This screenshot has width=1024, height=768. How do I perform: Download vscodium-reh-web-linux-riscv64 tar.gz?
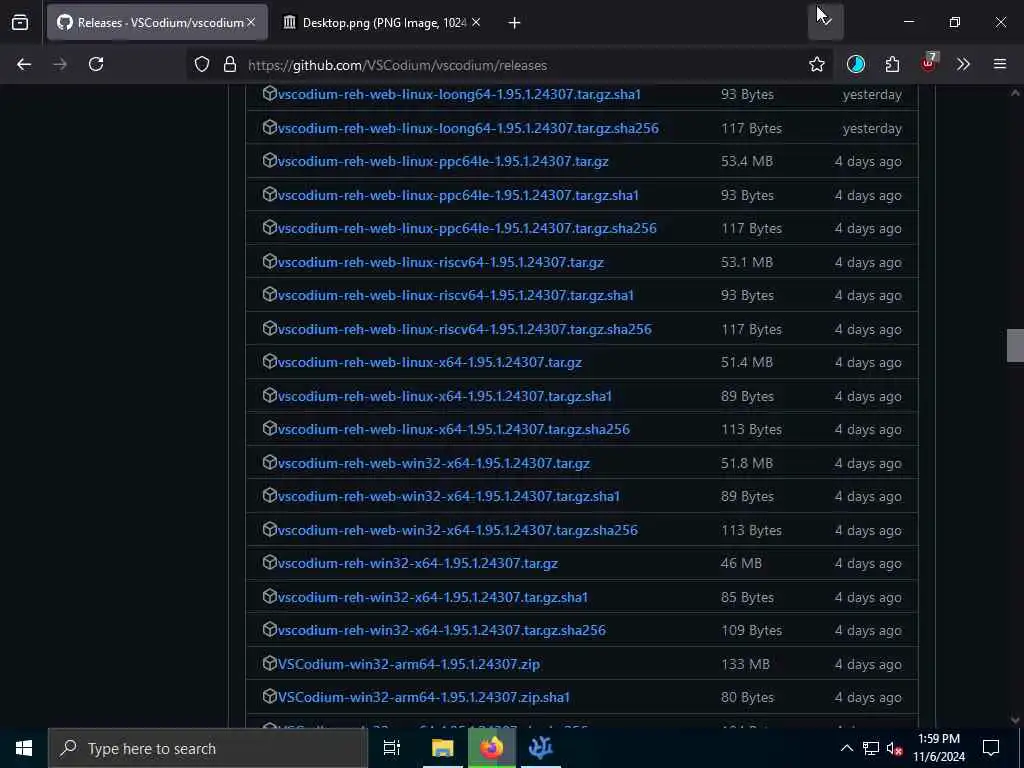[441, 262]
